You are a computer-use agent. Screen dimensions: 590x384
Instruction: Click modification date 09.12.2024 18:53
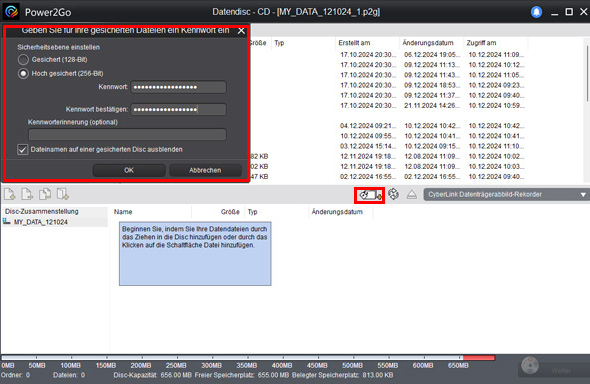[432, 85]
